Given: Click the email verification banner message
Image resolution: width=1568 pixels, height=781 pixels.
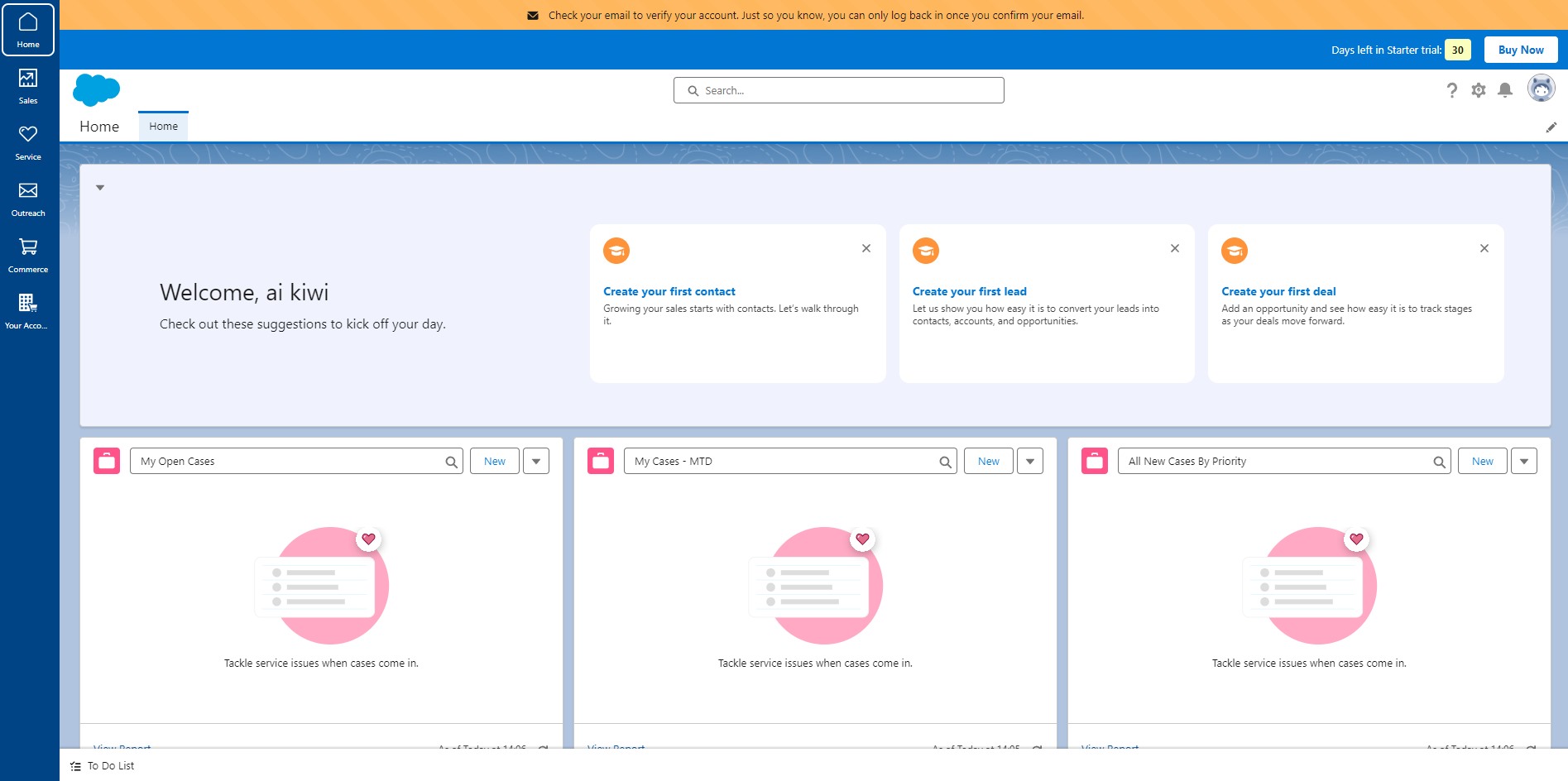Looking at the screenshot, I should [816, 16].
